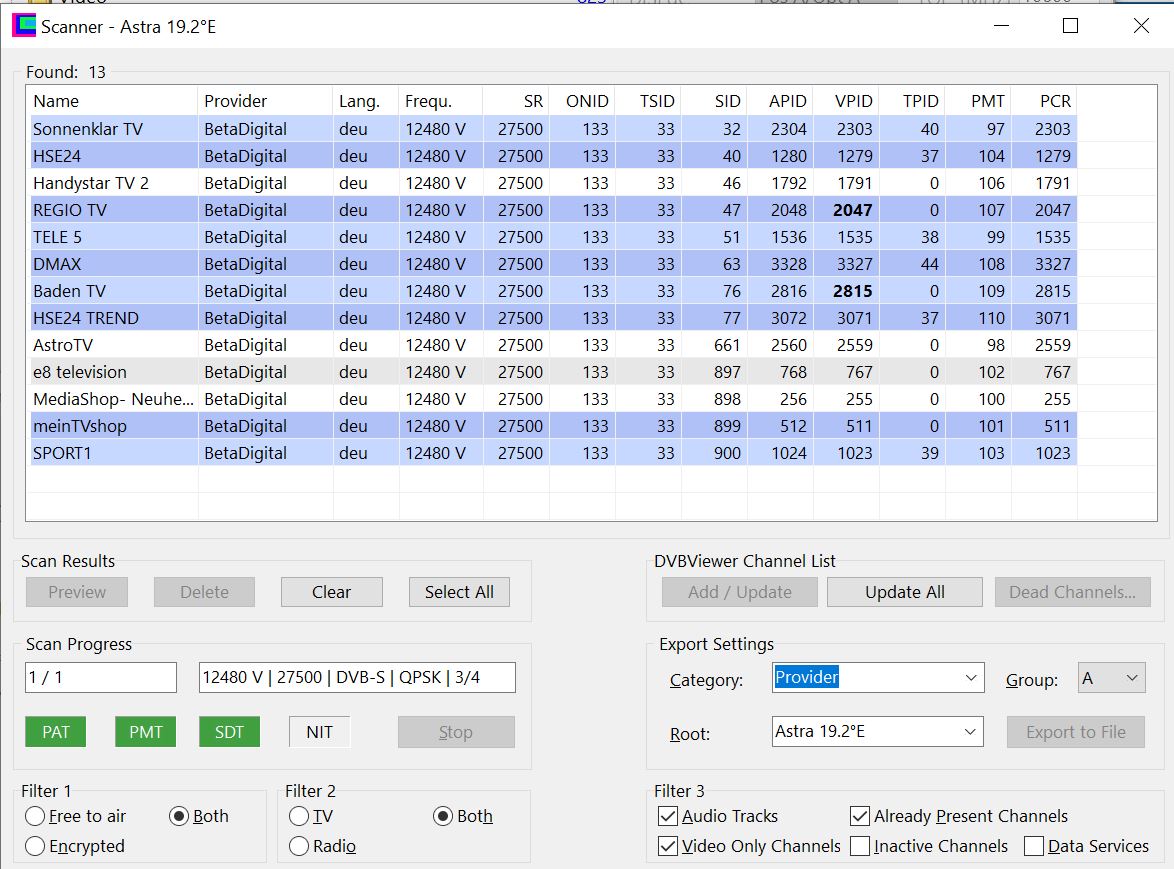This screenshot has width=1174, height=869.
Task: Click the NIT indicator box
Action: [x=319, y=732]
